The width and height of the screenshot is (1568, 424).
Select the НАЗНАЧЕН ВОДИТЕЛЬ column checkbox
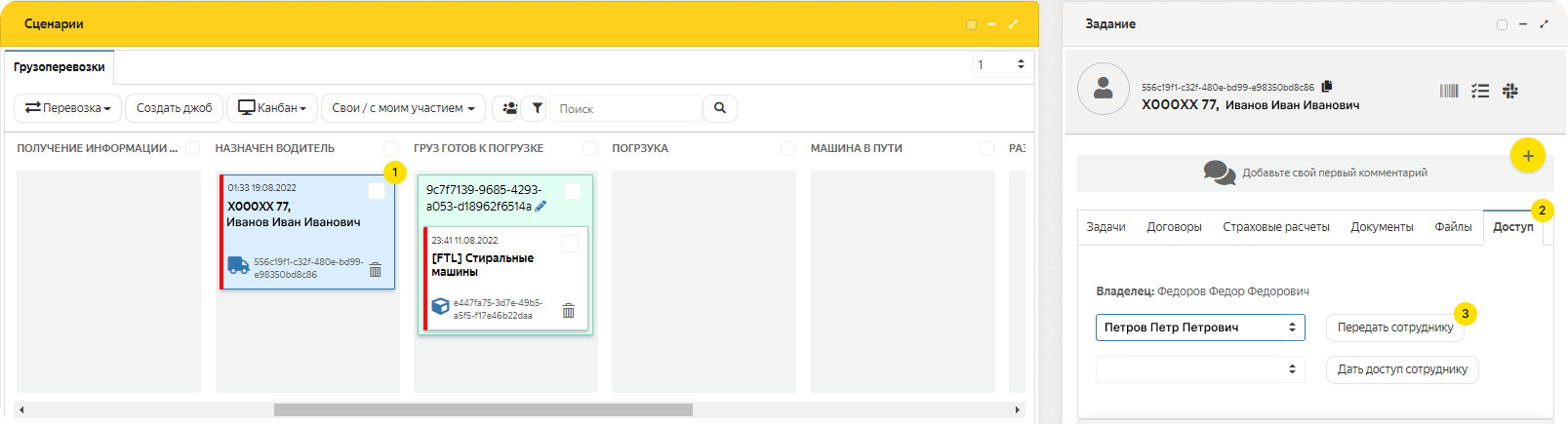(x=391, y=148)
